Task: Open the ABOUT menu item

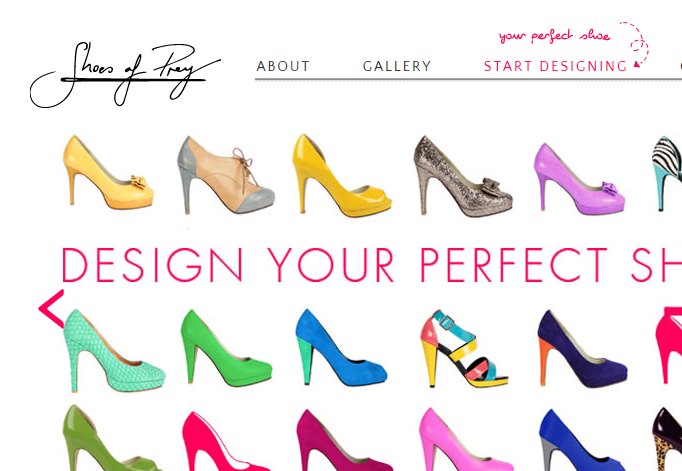Action: tap(283, 66)
